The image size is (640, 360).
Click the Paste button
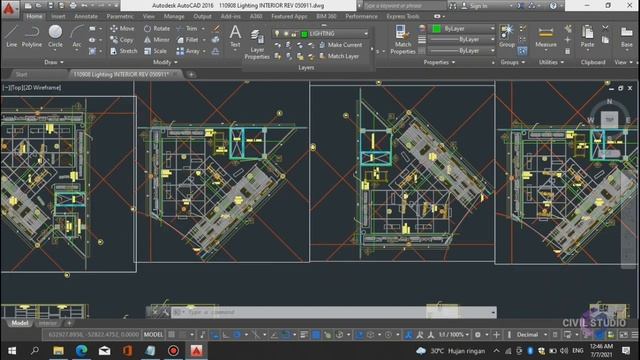click(x=587, y=36)
